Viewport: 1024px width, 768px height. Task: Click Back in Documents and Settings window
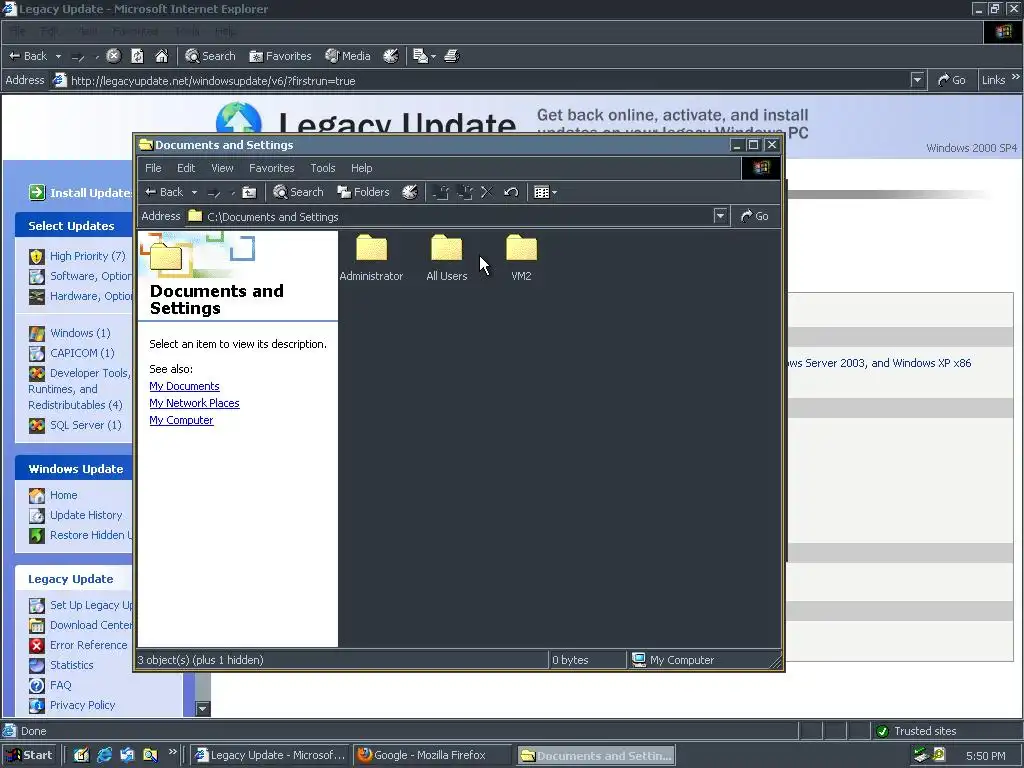click(165, 192)
